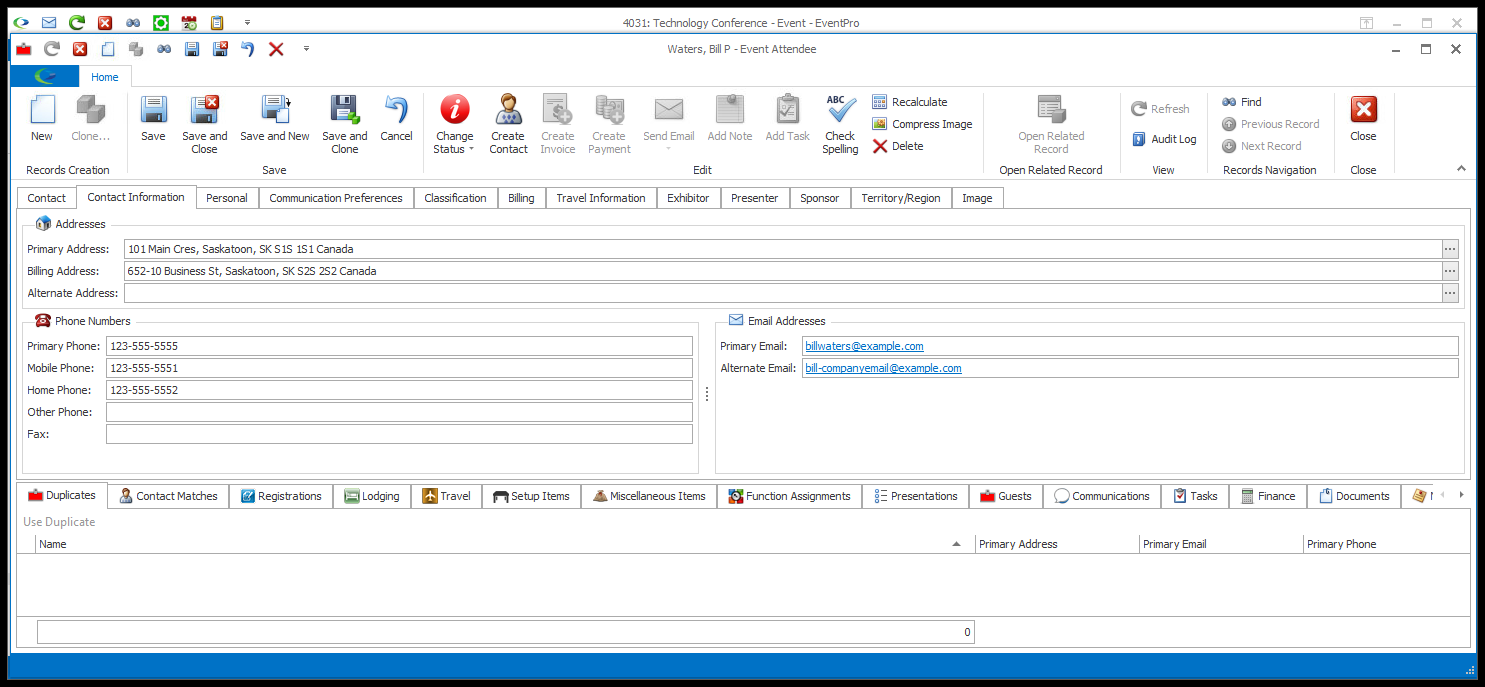Screen dimensions: 1485x687
Task: Click Compress Image in the ribbon
Action: 922,124
